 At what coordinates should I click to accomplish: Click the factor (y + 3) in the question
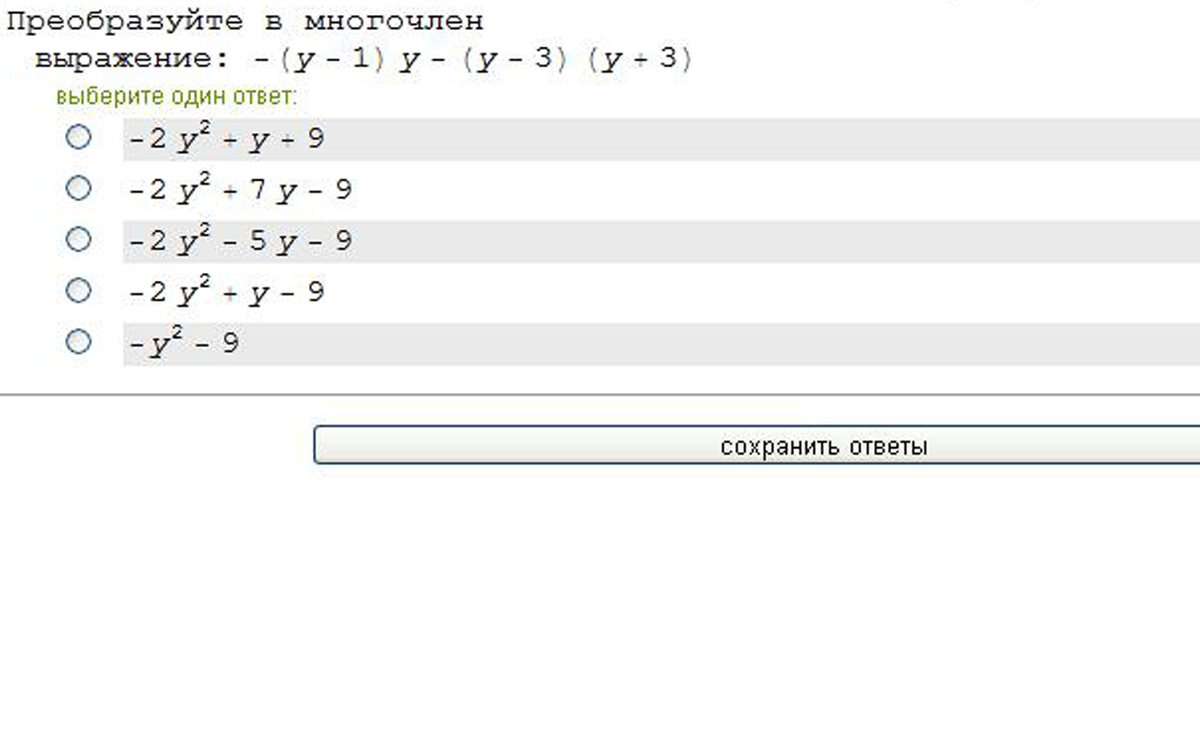coord(640,60)
